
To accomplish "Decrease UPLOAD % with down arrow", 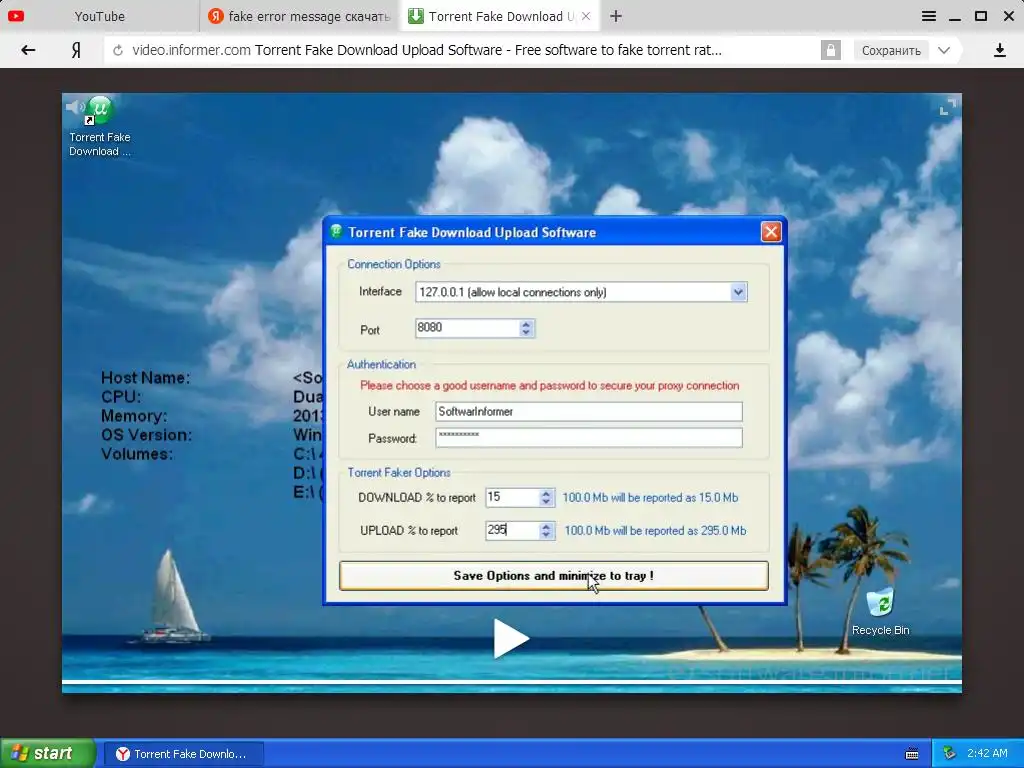I will [x=546, y=535].
